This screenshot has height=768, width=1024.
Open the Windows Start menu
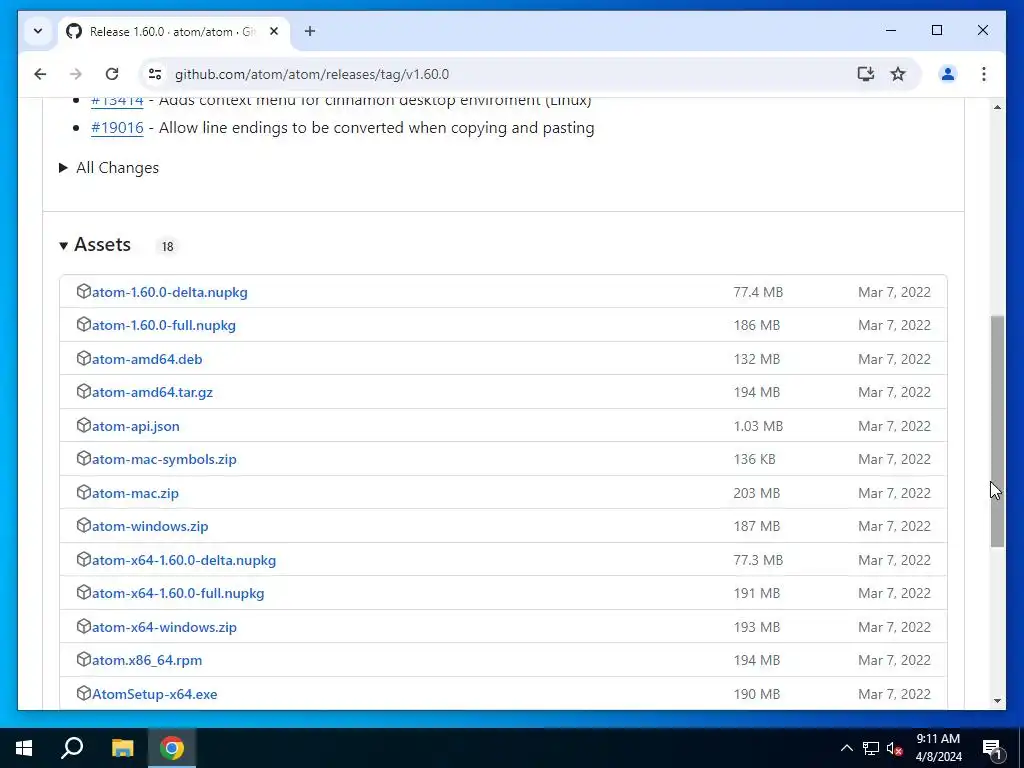click(24, 748)
